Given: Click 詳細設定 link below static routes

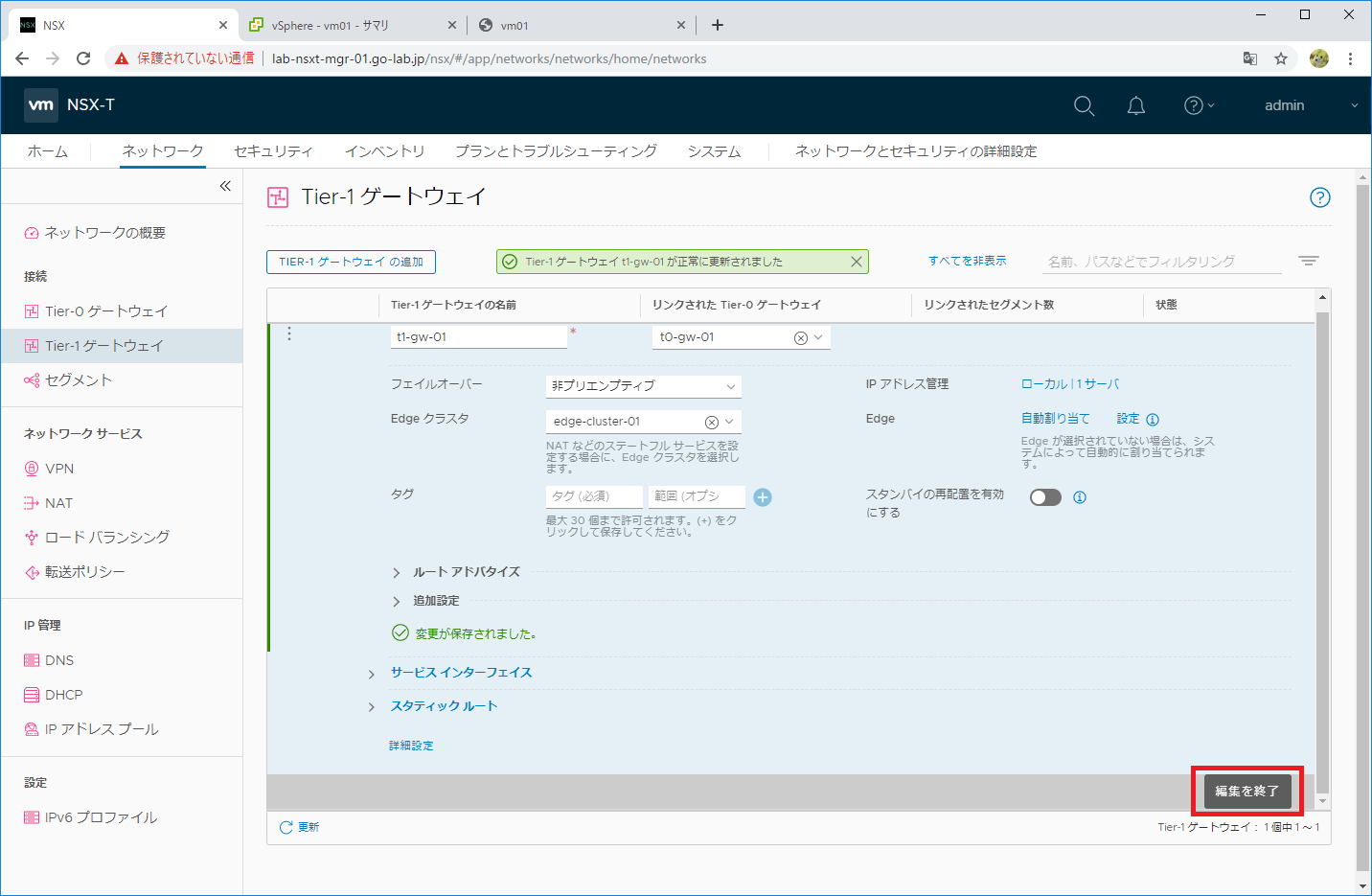Looking at the screenshot, I should (411, 746).
